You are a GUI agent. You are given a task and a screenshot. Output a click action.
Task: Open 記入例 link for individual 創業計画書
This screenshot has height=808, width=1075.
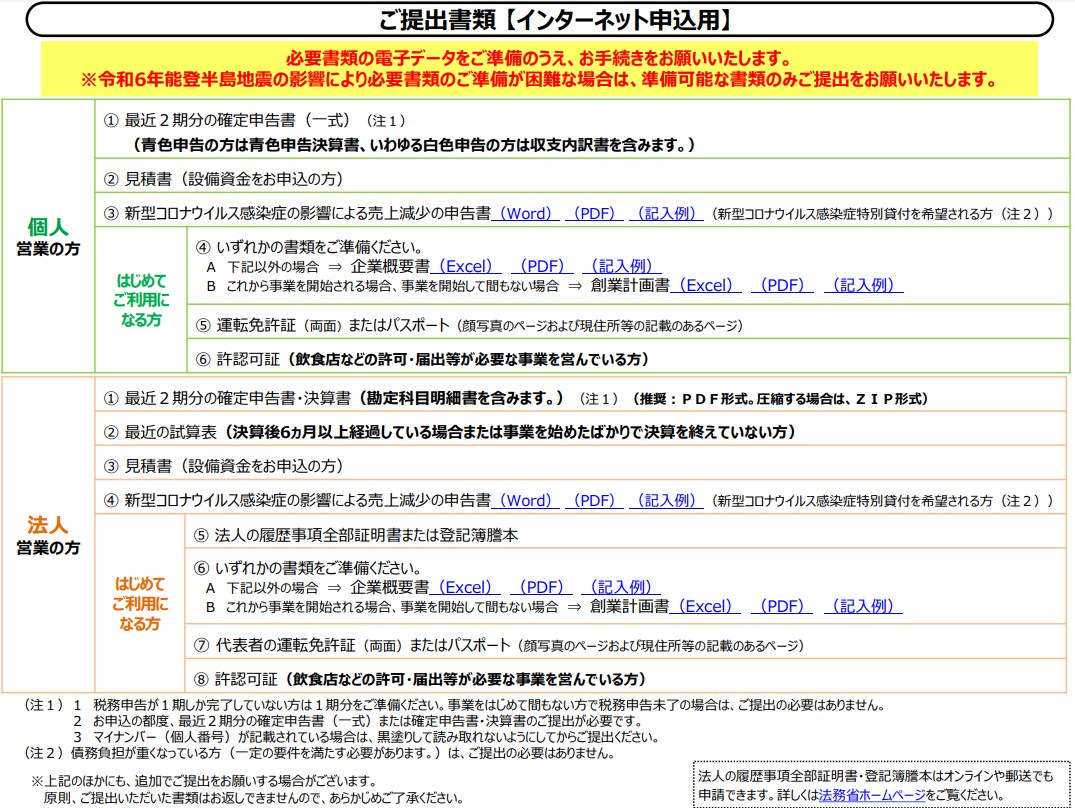(863, 285)
